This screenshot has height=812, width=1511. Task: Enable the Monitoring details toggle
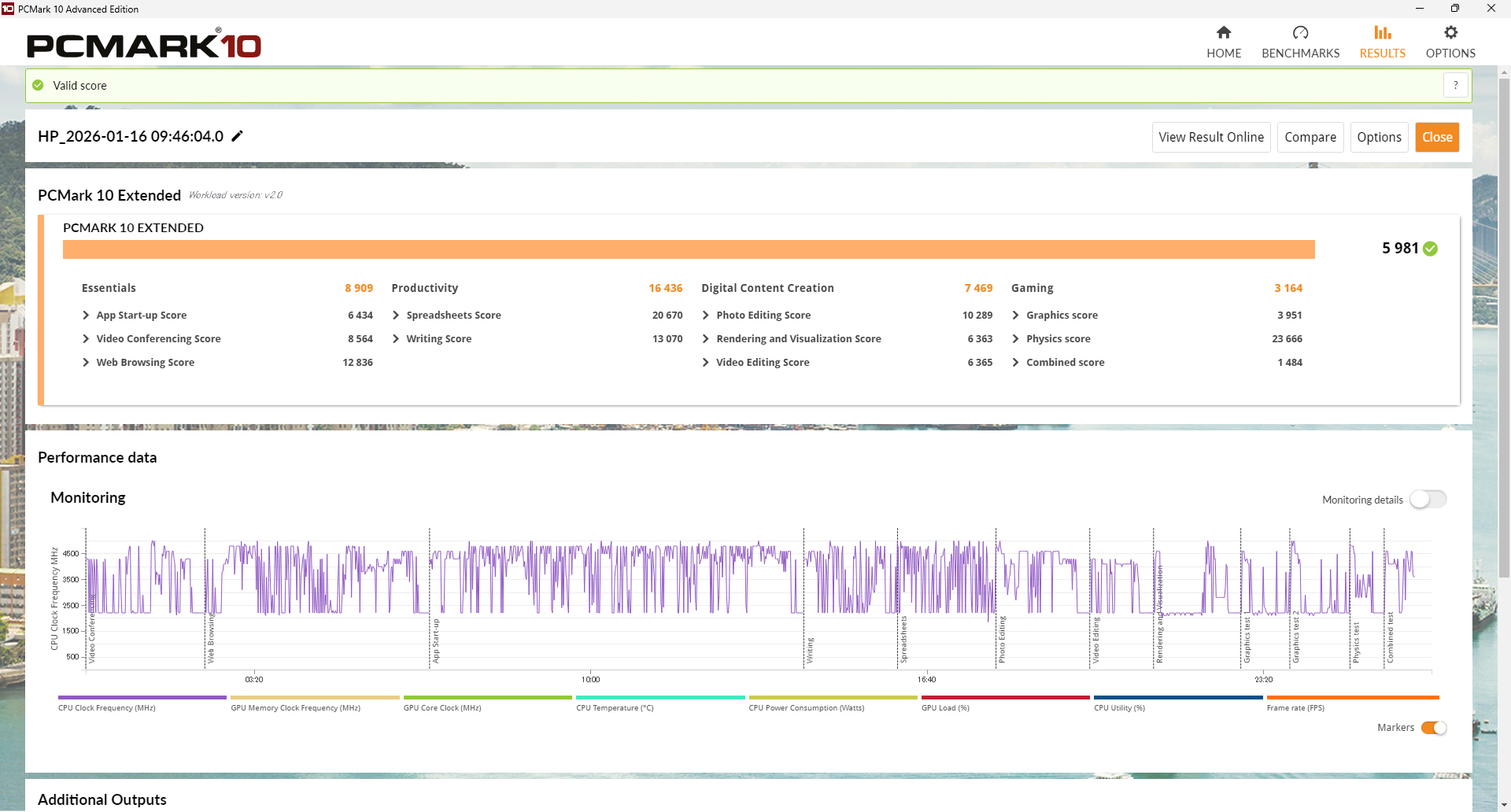[x=1428, y=500]
